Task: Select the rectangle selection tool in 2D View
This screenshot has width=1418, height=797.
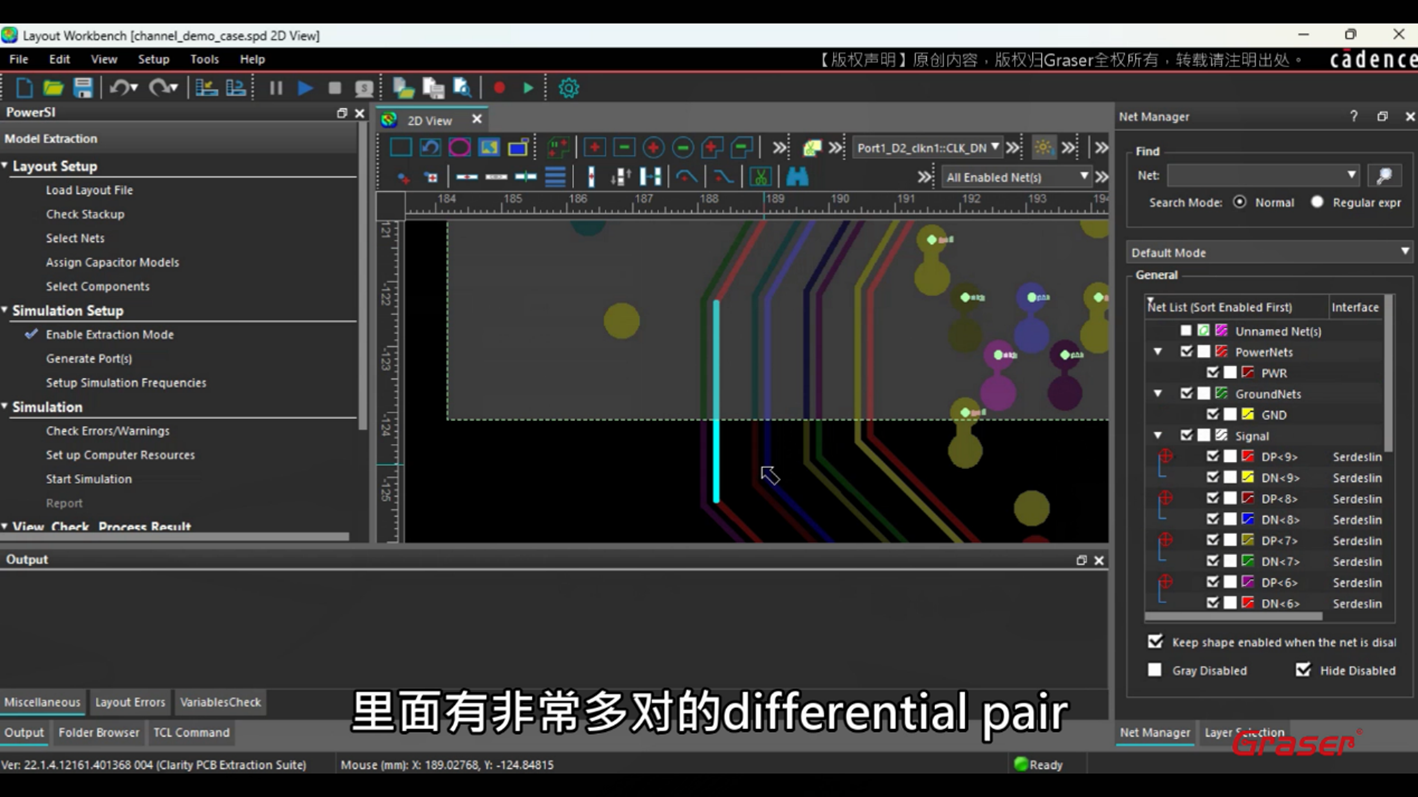Action: pos(400,147)
